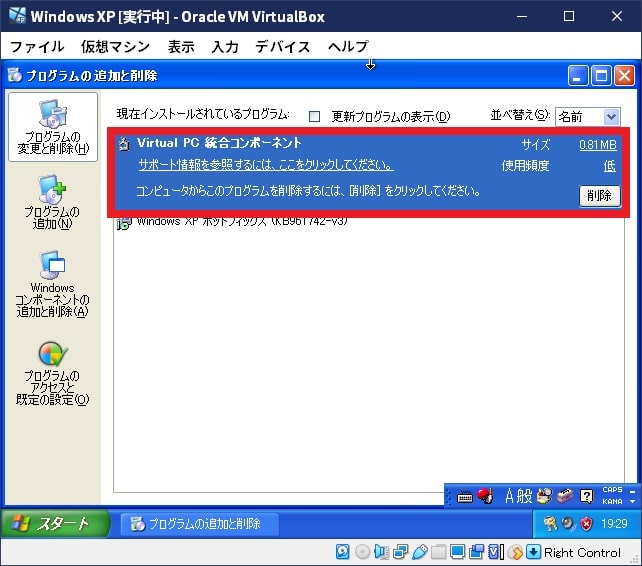Image resolution: width=642 pixels, height=566 pixels.
Task: Click the keys icon in system tray
Action: (x=549, y=523)
